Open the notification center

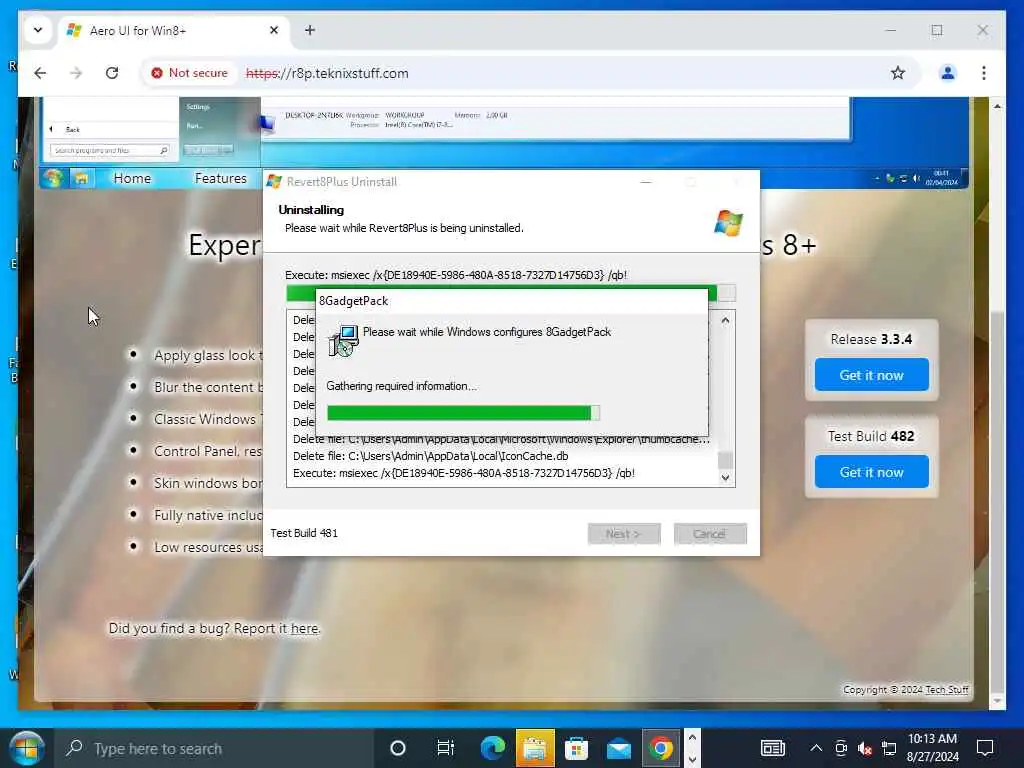[x=985, y=748]
